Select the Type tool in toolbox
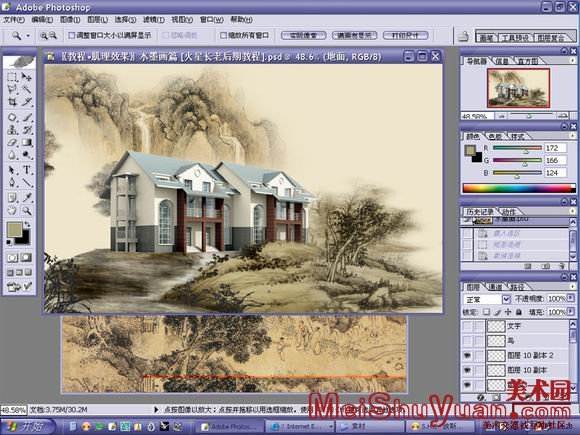 pyautogui.click(x=27, y=170)
